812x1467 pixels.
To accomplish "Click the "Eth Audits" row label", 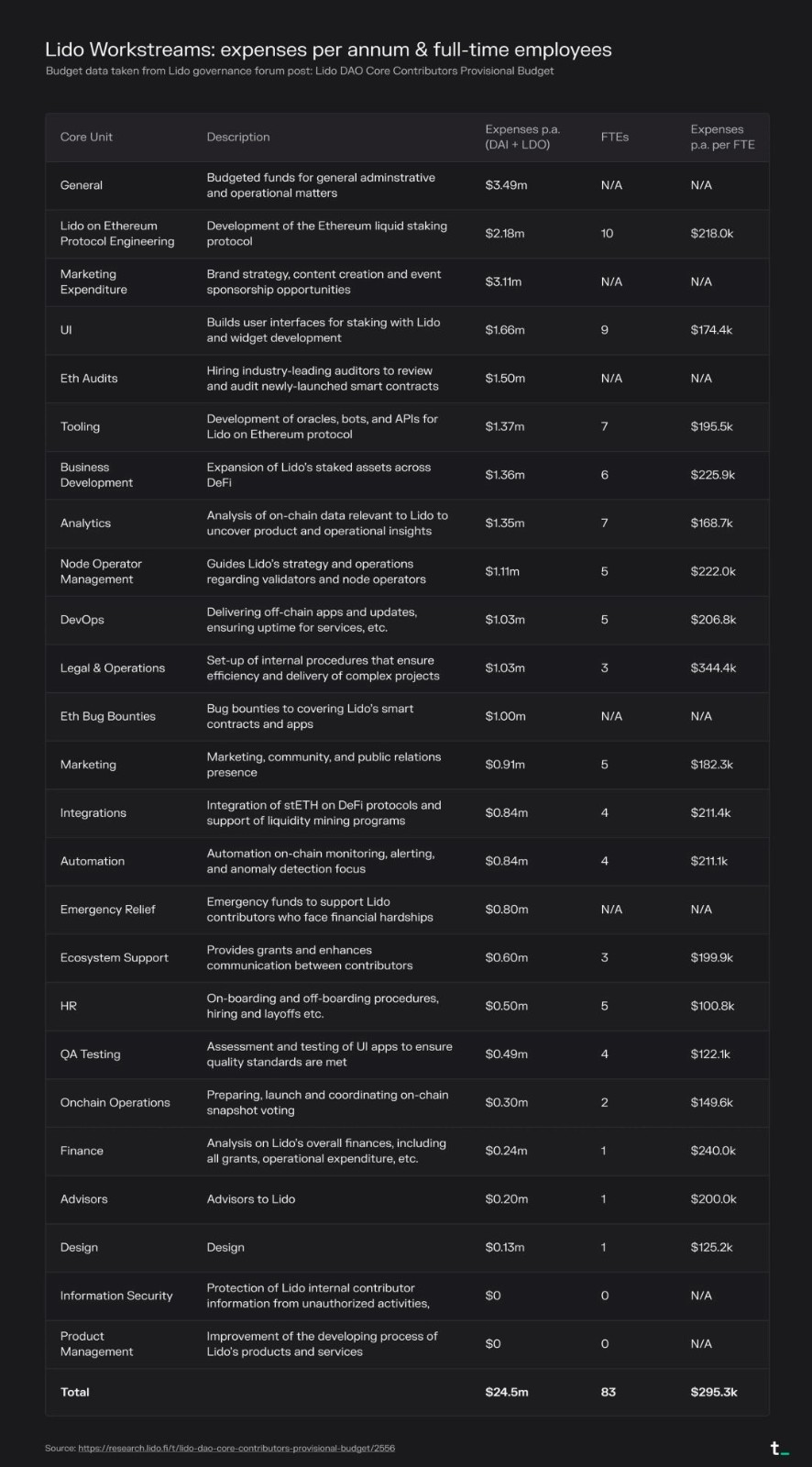I will pos(89,379).
